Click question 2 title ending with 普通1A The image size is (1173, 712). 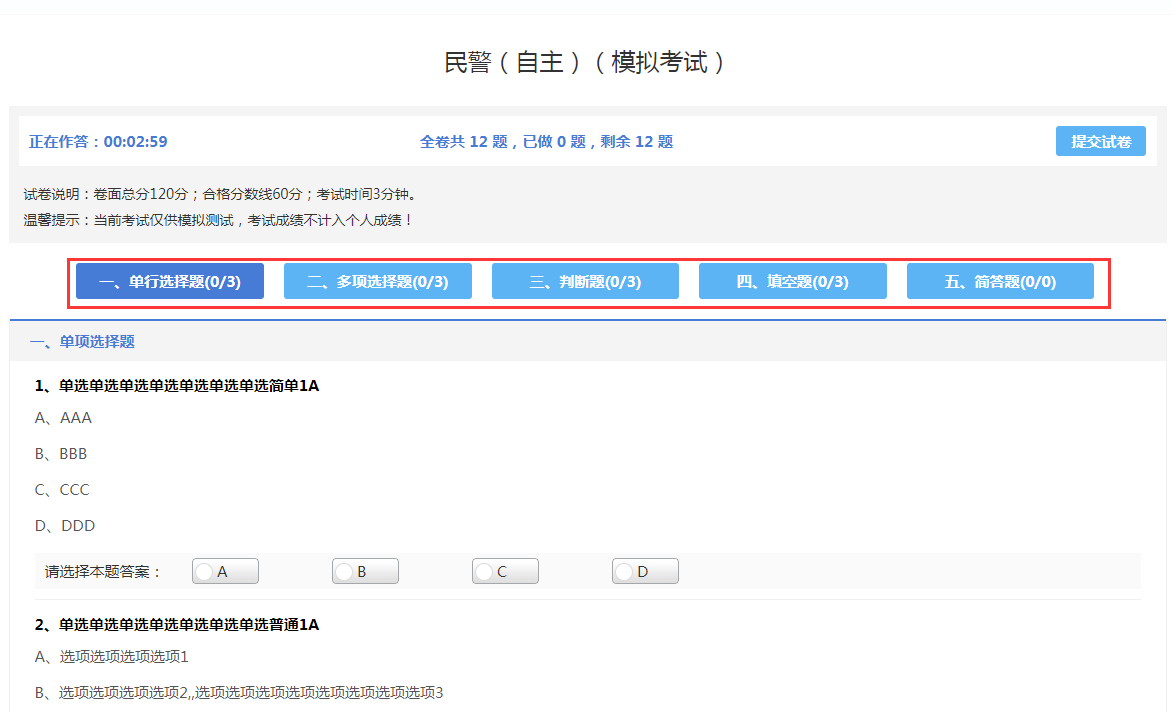[177, 625]
